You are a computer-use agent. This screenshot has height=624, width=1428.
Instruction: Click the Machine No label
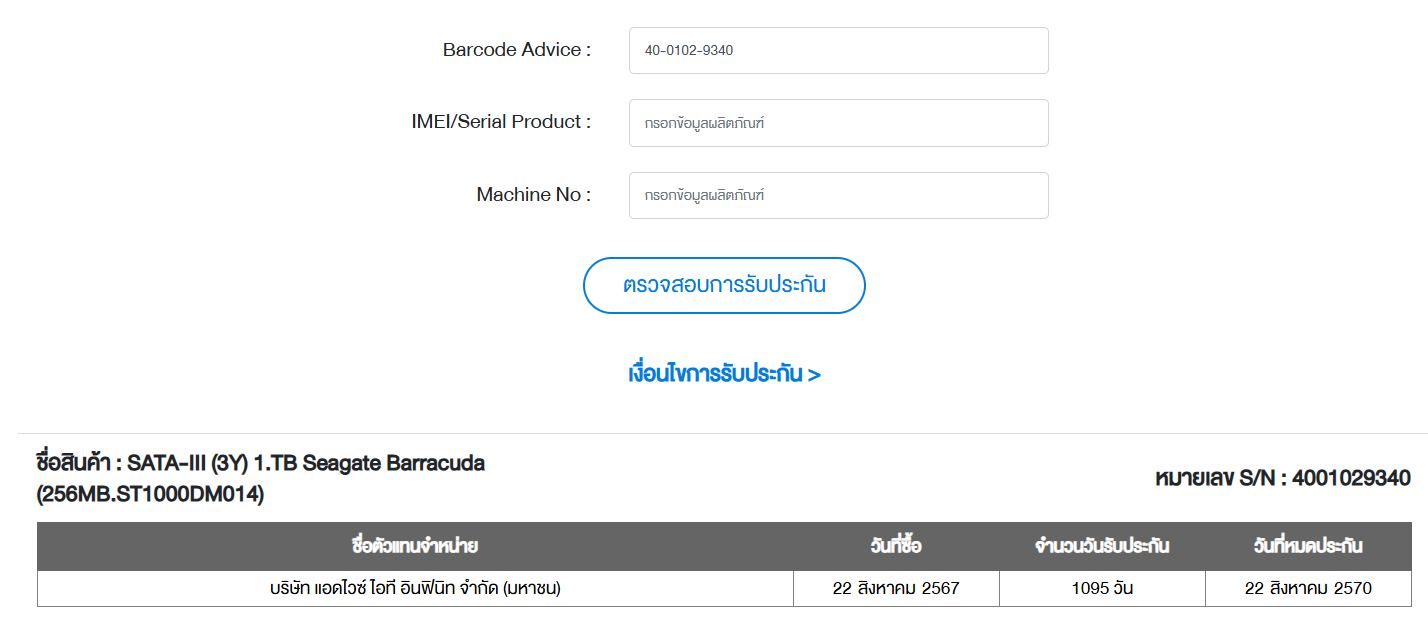[533, 195]
